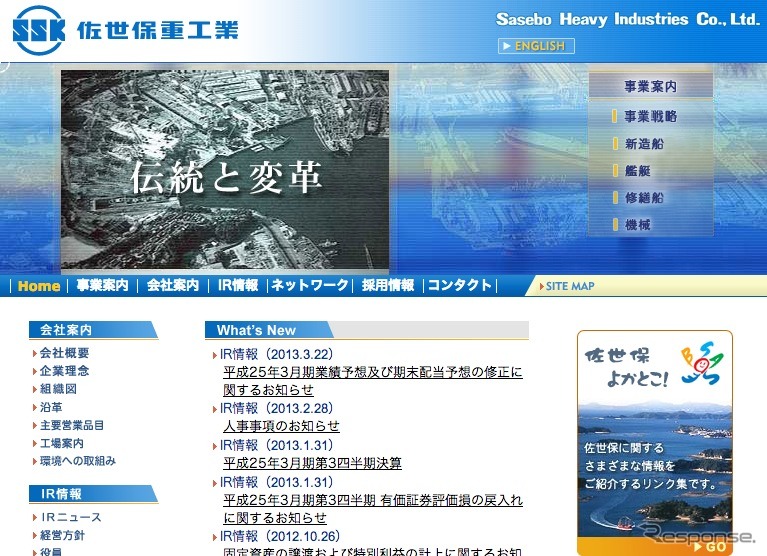Open 経営方針 in the sidebar

(62, 535)
